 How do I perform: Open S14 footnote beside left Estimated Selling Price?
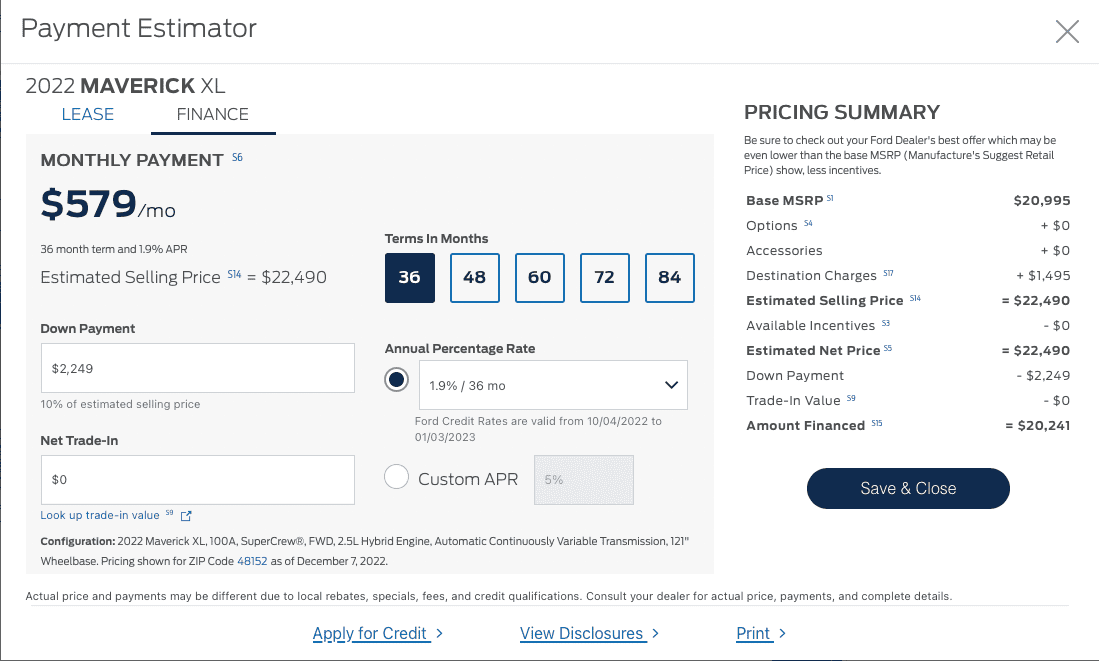[x=234, y=274]
